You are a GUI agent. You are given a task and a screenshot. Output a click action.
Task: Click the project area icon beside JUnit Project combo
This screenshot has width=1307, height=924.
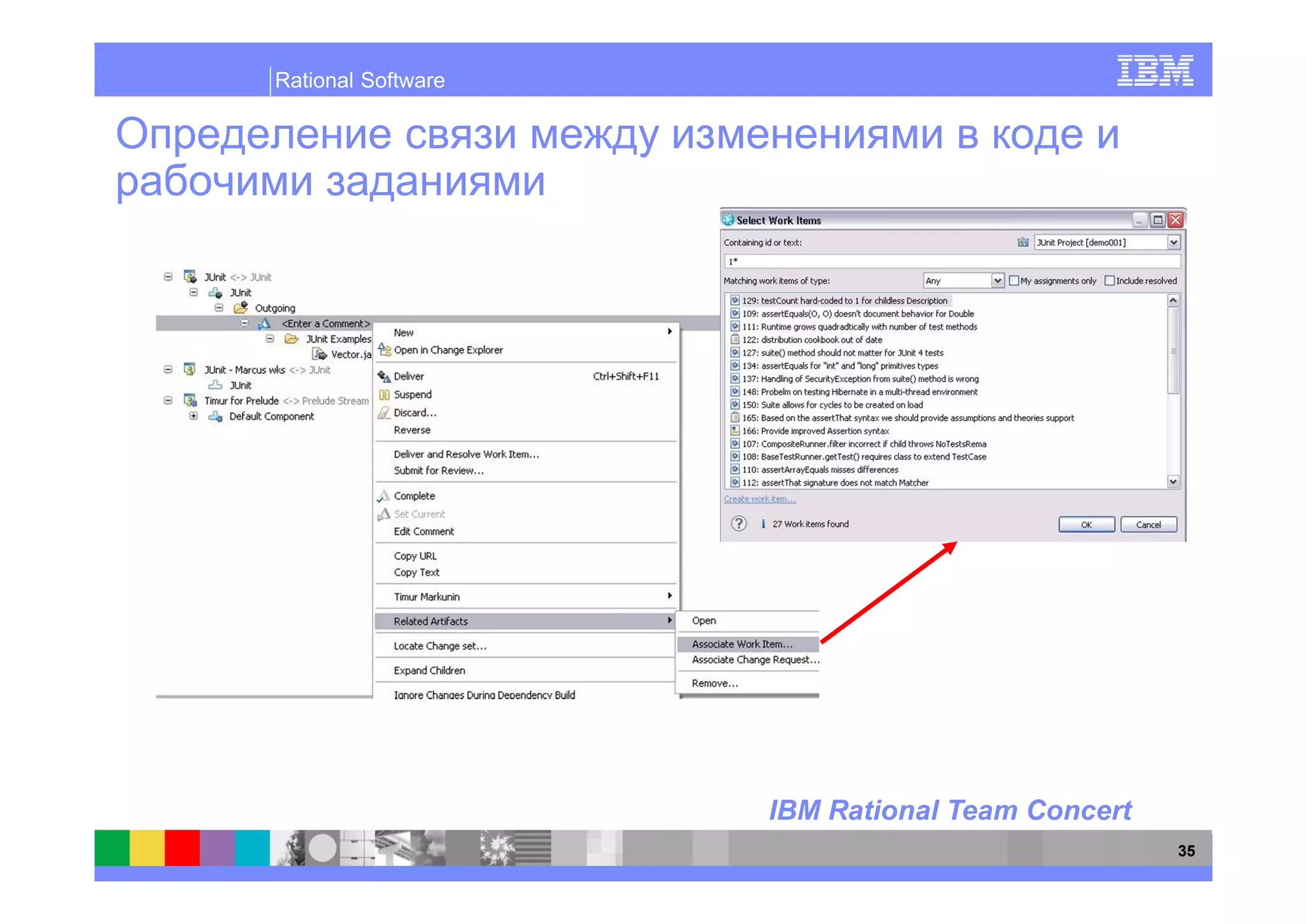pos(1023,242)
